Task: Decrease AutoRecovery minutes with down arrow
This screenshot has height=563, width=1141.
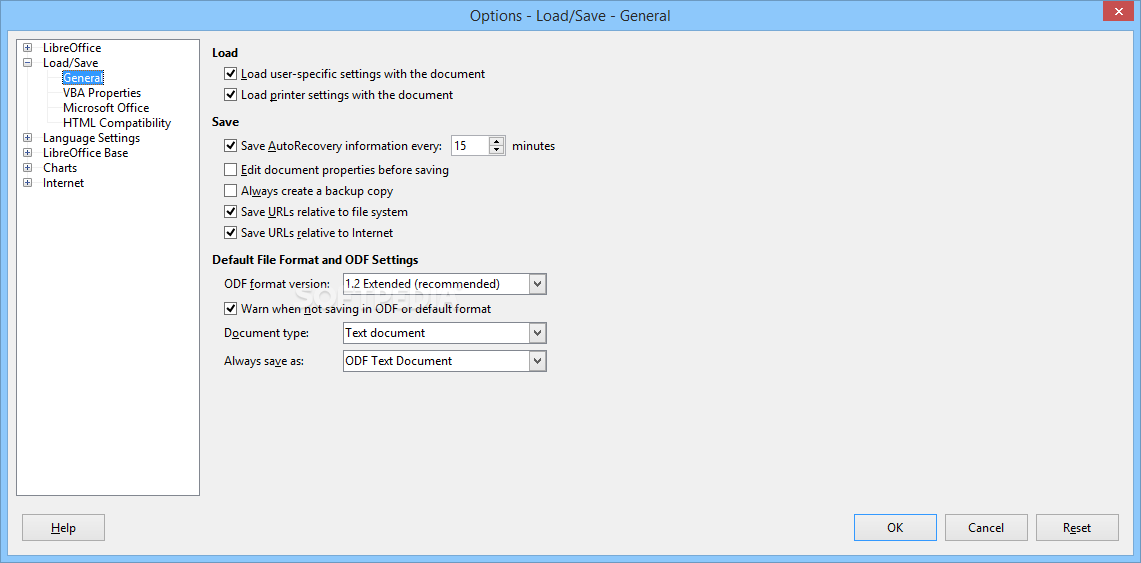Action: click(x=497, y=151)
